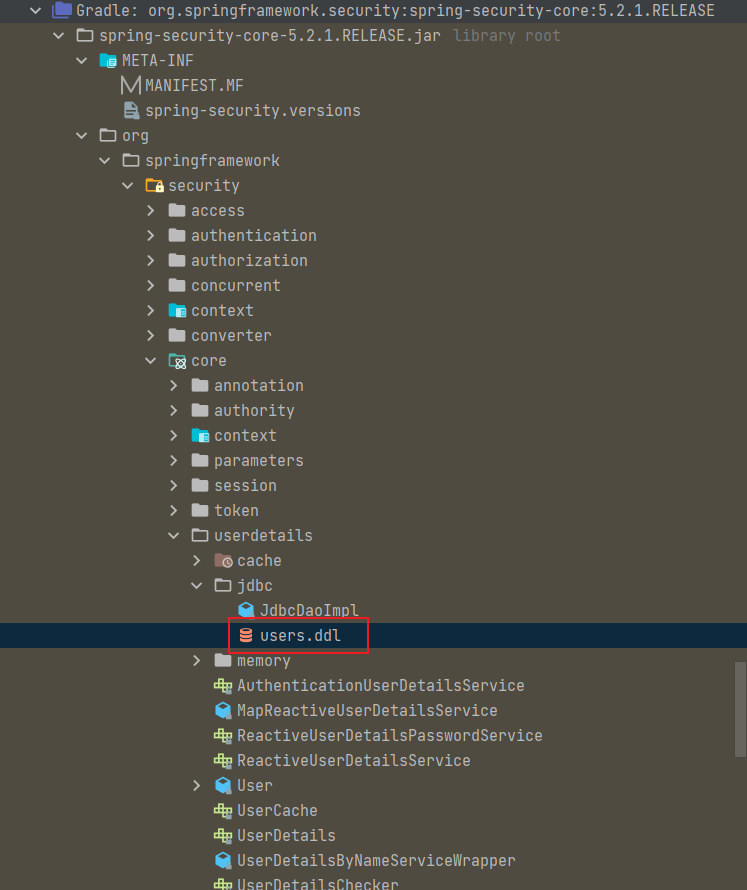Click the UserDetailsByNameServiceWrapper class icon
747x890 pixels.
(223, 860)
